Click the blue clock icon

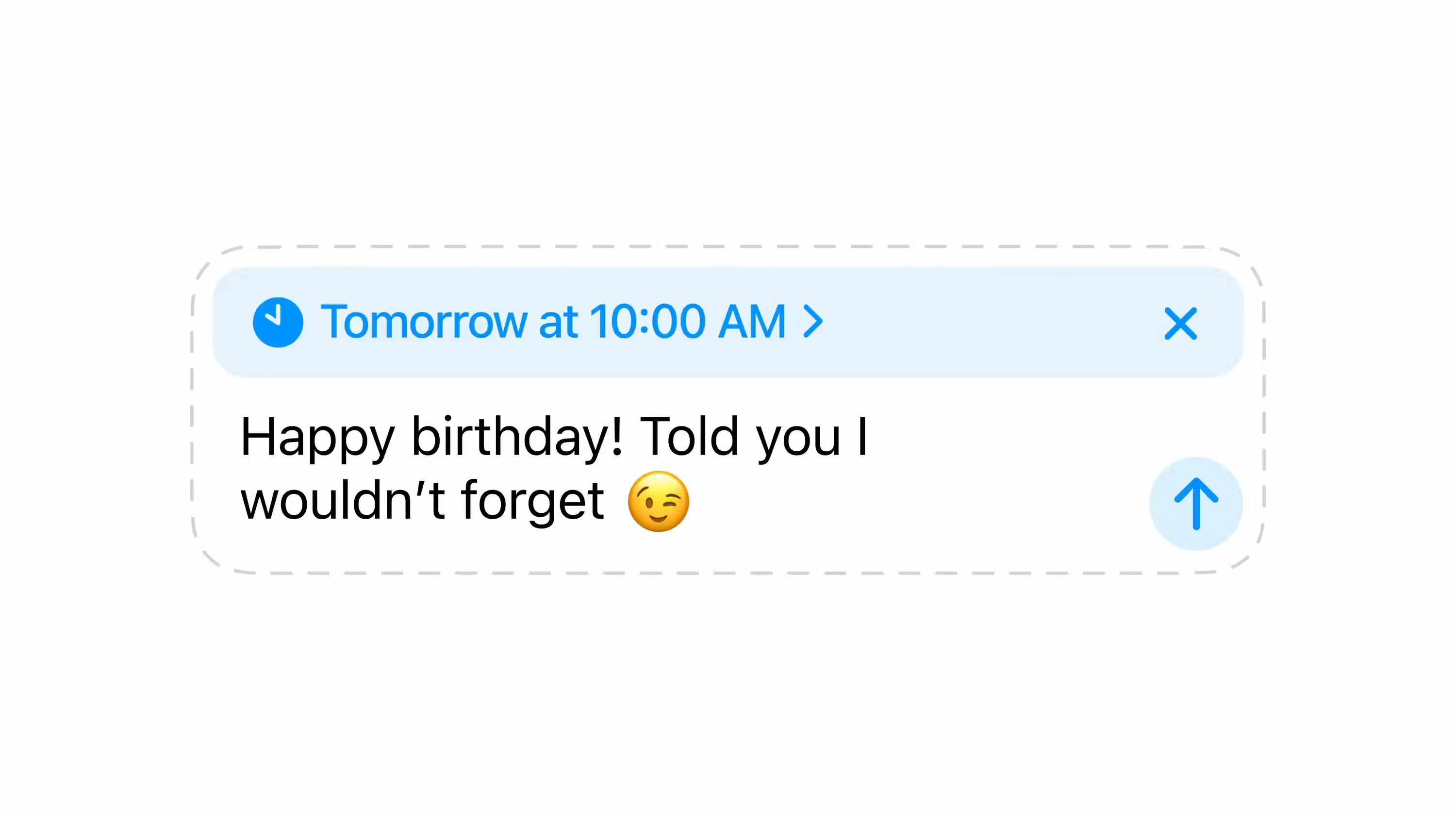(278, 322)
